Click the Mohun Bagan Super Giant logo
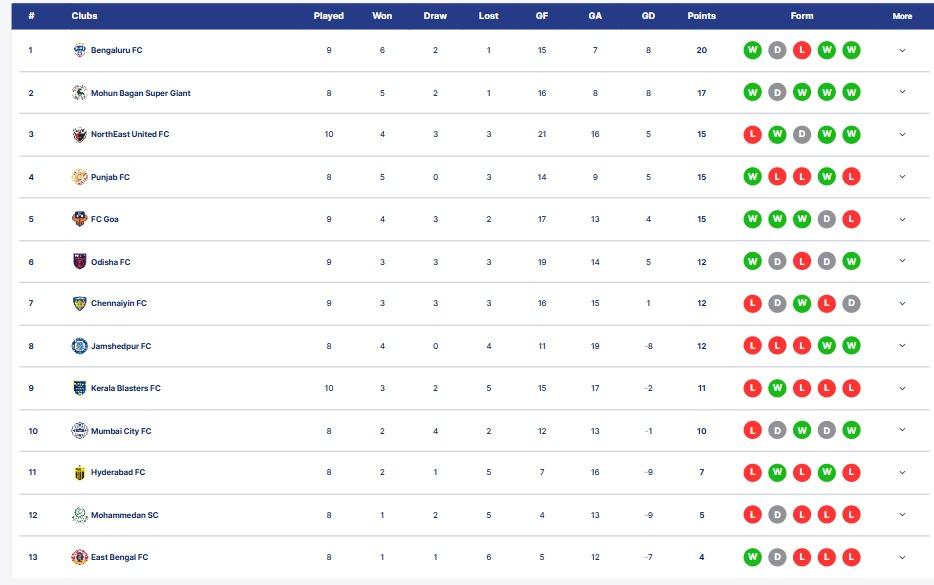This screenshot has height=585, width=934. point(79,92)
